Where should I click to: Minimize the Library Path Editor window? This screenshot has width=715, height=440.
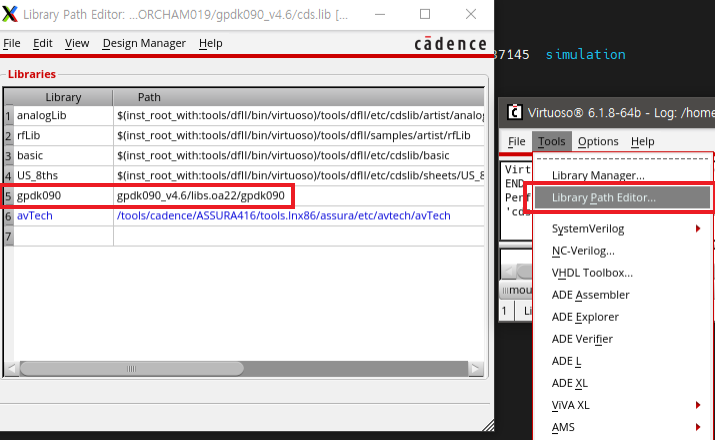[x=380, y=15]
